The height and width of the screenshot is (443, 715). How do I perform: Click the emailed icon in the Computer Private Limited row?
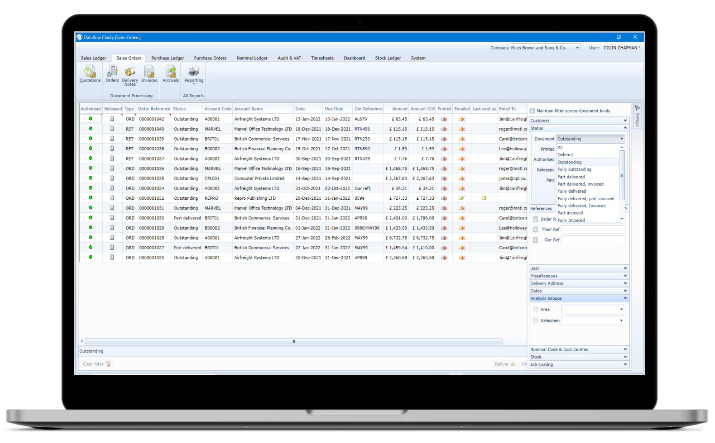[x=462, y=178]
